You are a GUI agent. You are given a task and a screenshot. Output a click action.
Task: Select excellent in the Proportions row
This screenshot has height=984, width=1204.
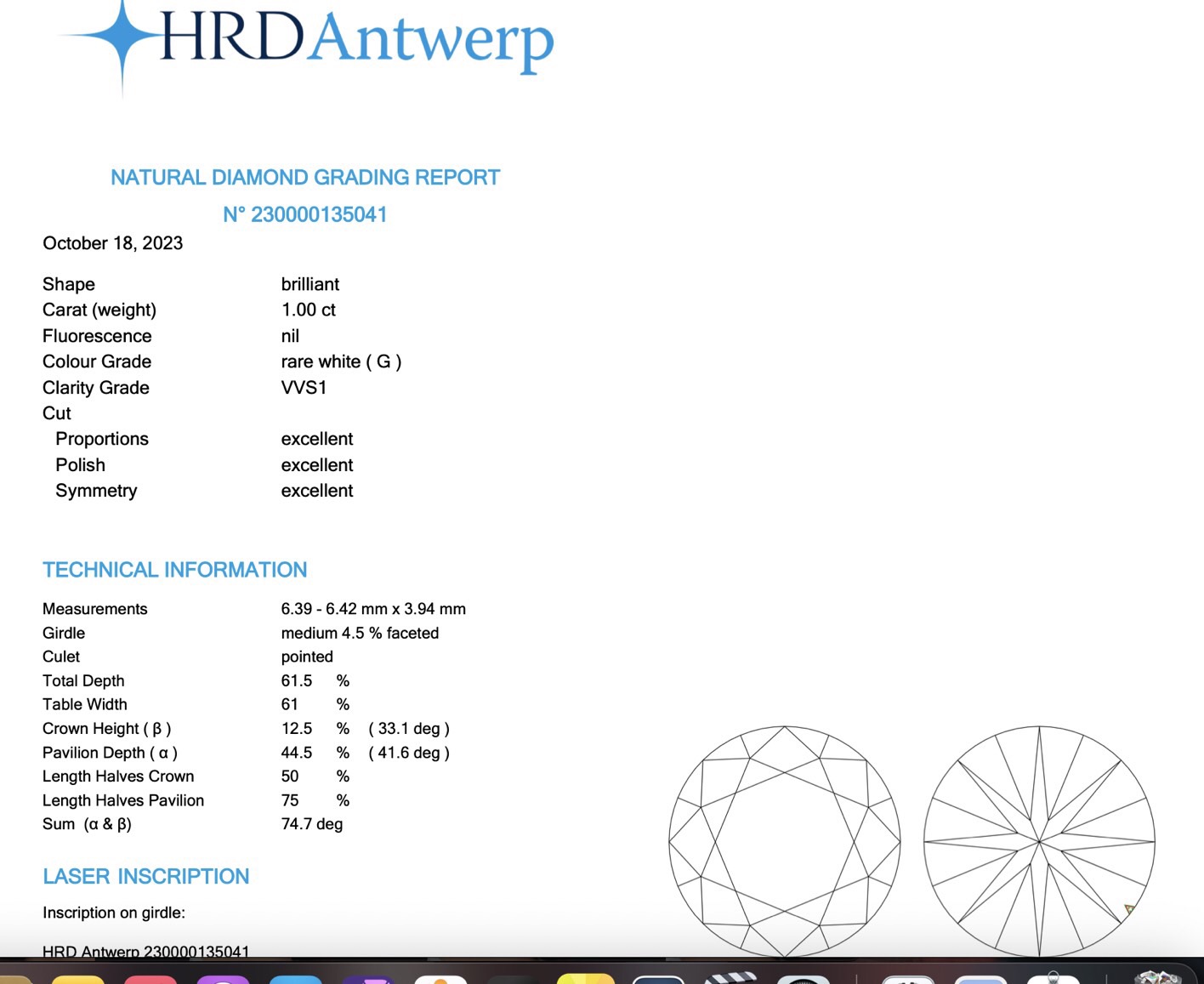coord(317,439)
